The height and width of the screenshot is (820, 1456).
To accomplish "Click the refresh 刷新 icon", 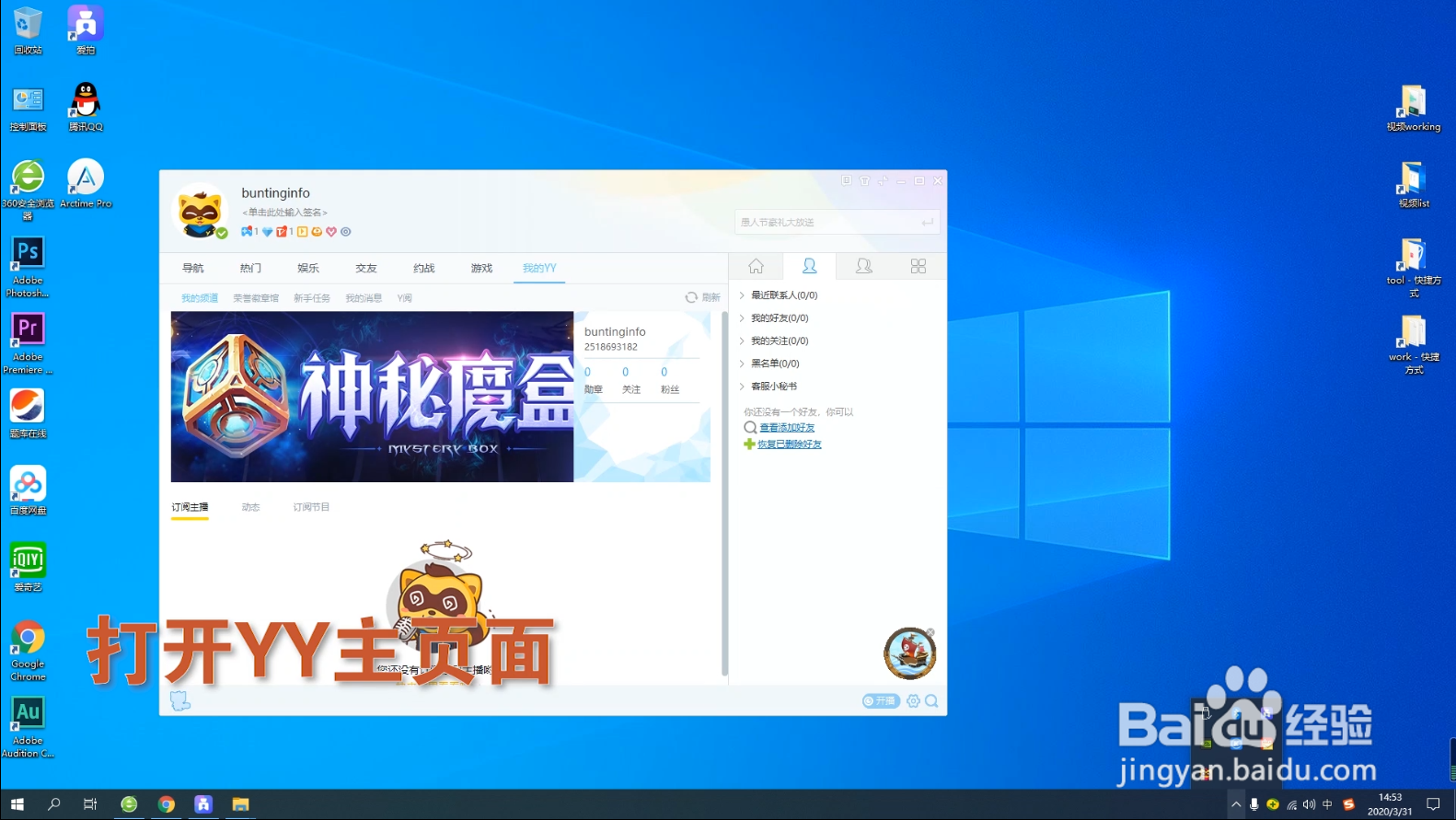I will click(x=691, y=297).
